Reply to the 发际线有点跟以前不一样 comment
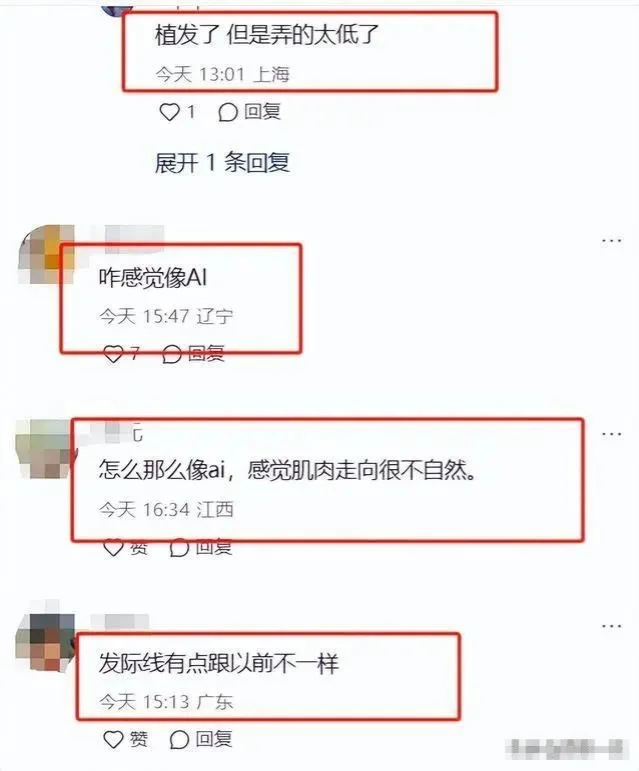This screenshot has width=639, height=771. [201, 739]
